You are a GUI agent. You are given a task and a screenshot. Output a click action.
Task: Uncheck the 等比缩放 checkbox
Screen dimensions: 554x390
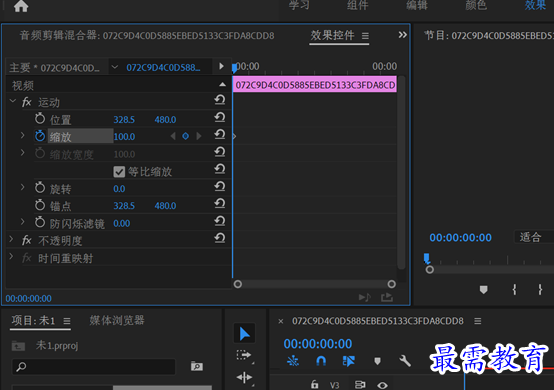click(119, 172)
